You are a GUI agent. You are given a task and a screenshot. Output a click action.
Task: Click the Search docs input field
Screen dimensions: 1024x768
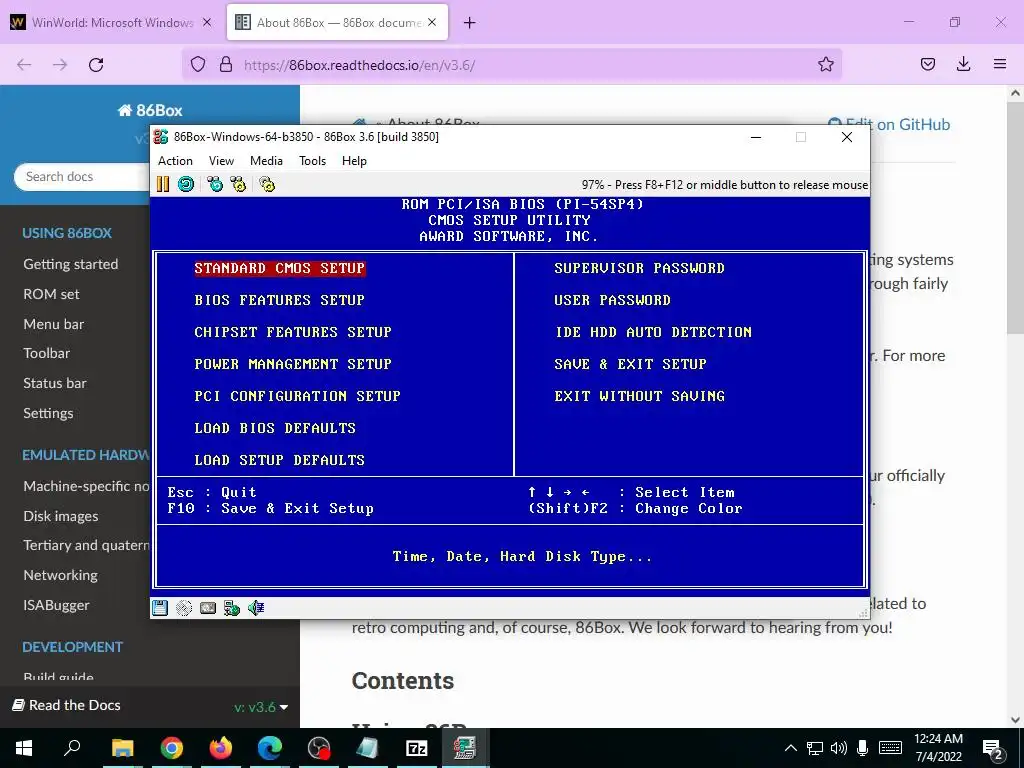coord(82,177)
